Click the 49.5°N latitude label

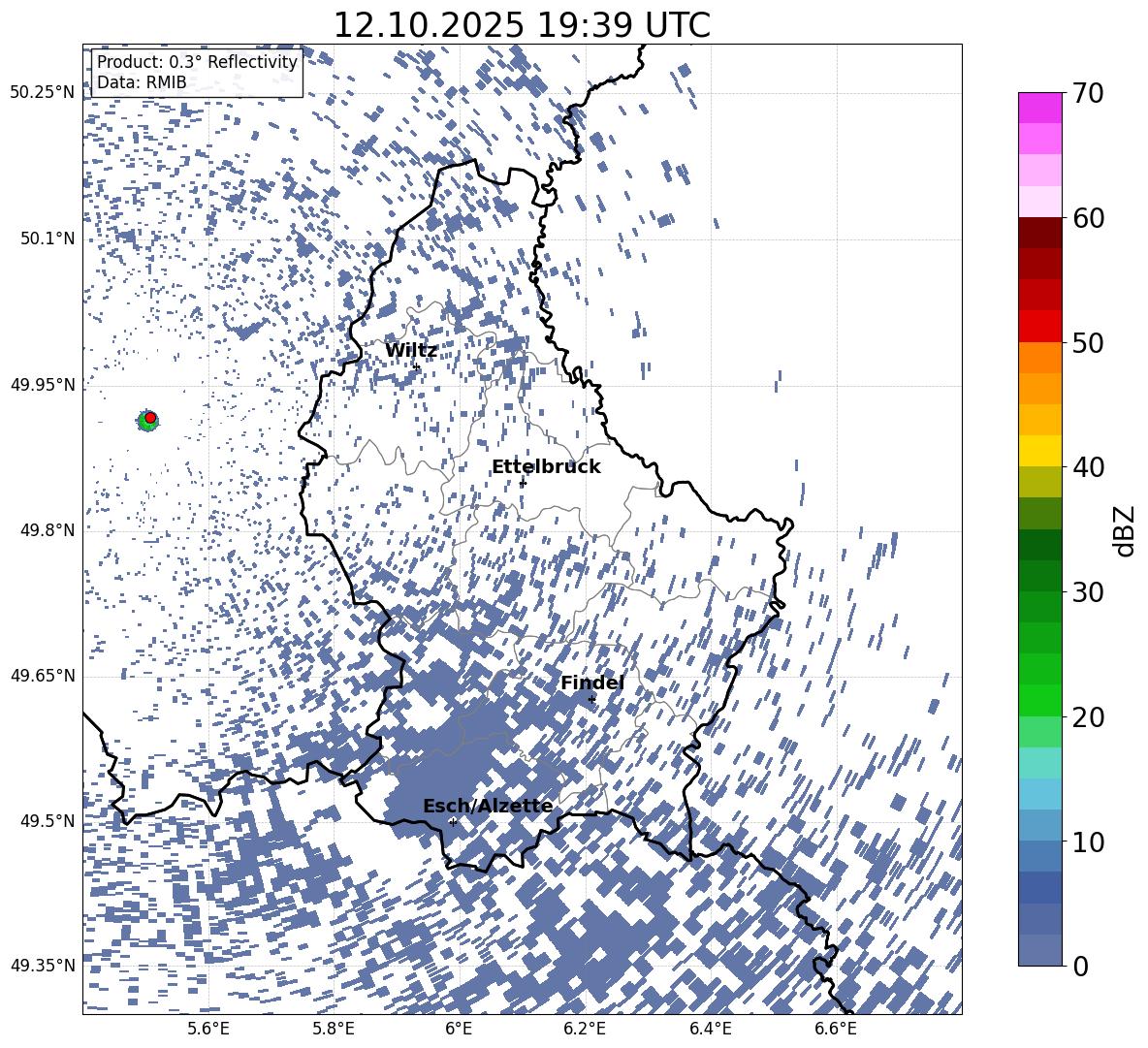(x=48, y=821)
